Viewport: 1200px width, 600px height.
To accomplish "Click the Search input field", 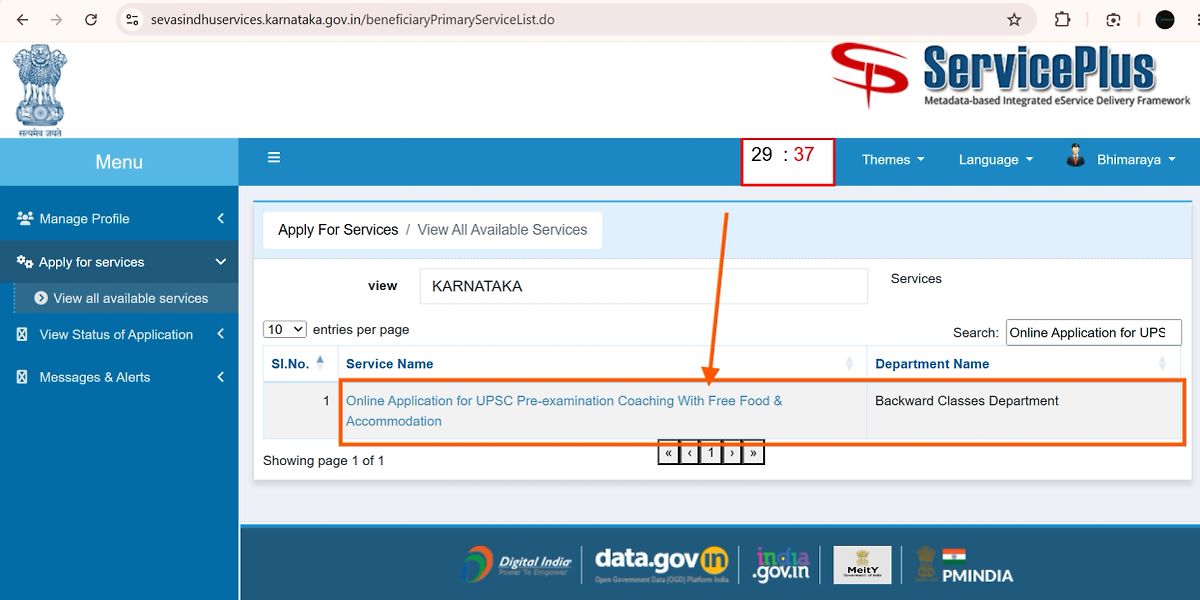I will [1093, 332].
